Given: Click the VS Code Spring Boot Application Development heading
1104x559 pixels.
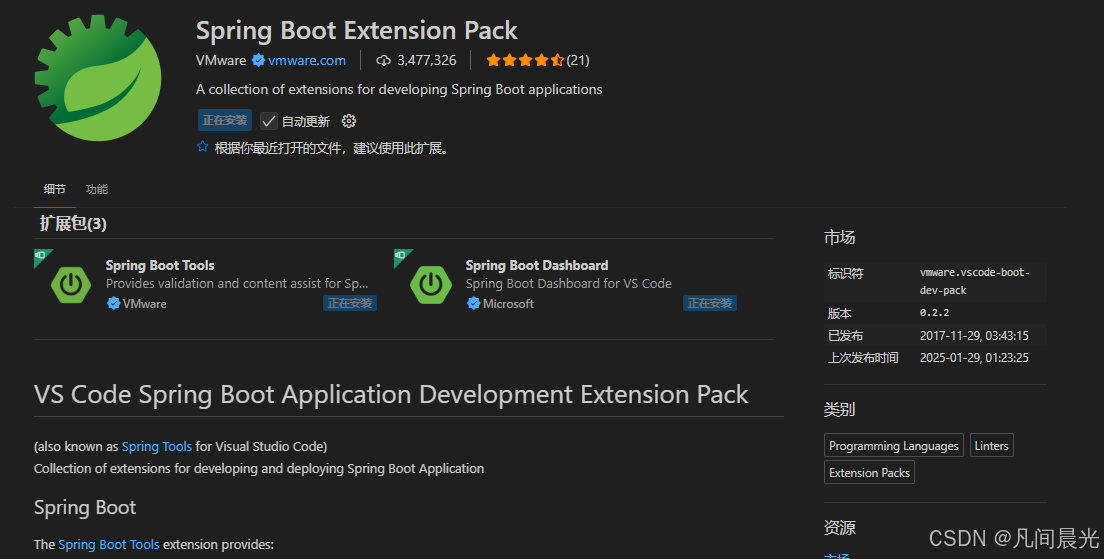Looking at the screenshot, I should point(391,394).
